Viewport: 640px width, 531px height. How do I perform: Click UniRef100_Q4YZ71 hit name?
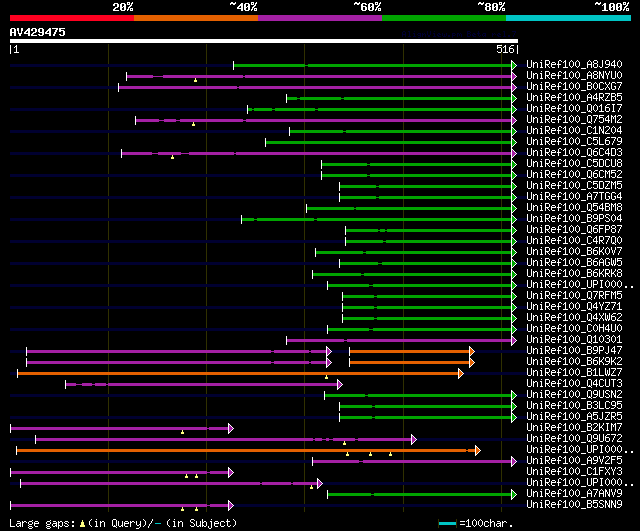point(574,307)
